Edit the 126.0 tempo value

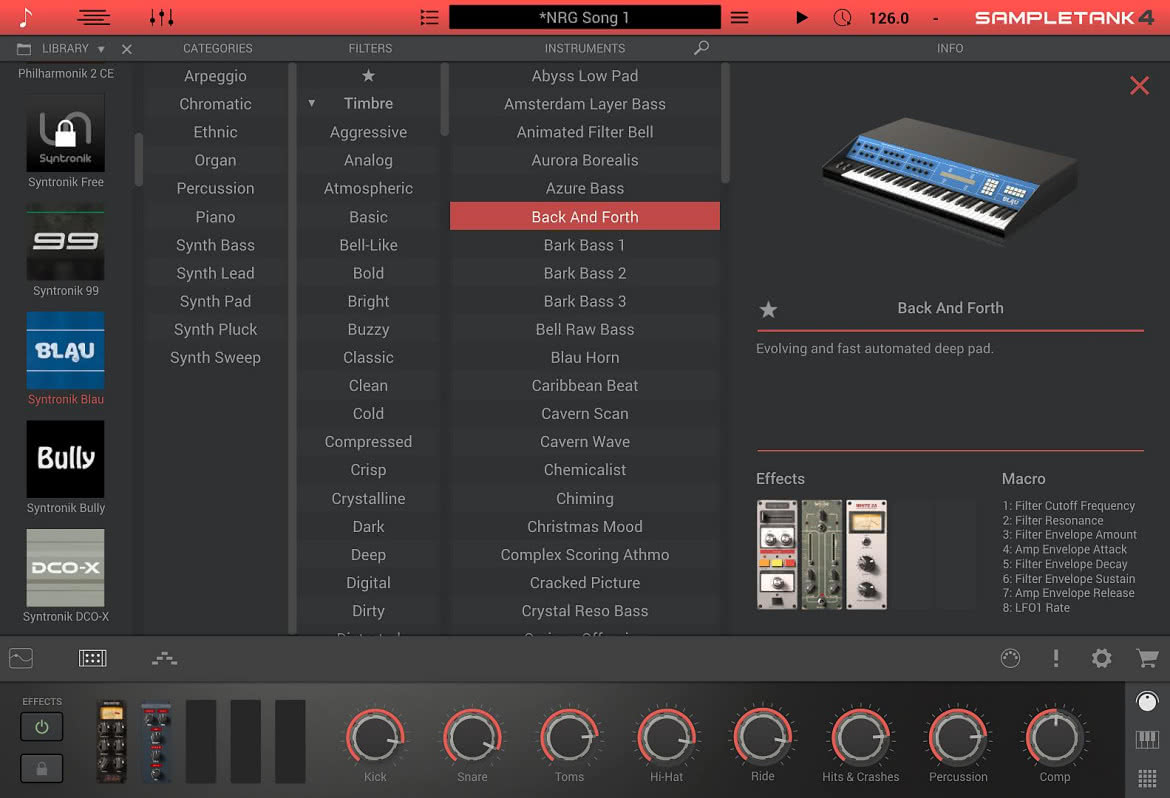pos(889,18)
